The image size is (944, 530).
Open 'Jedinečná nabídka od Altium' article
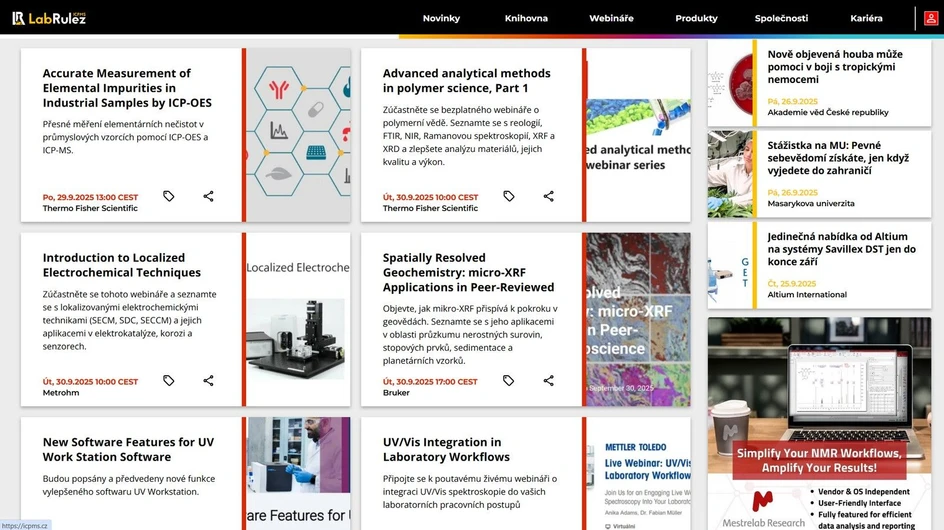click(841, 249)
